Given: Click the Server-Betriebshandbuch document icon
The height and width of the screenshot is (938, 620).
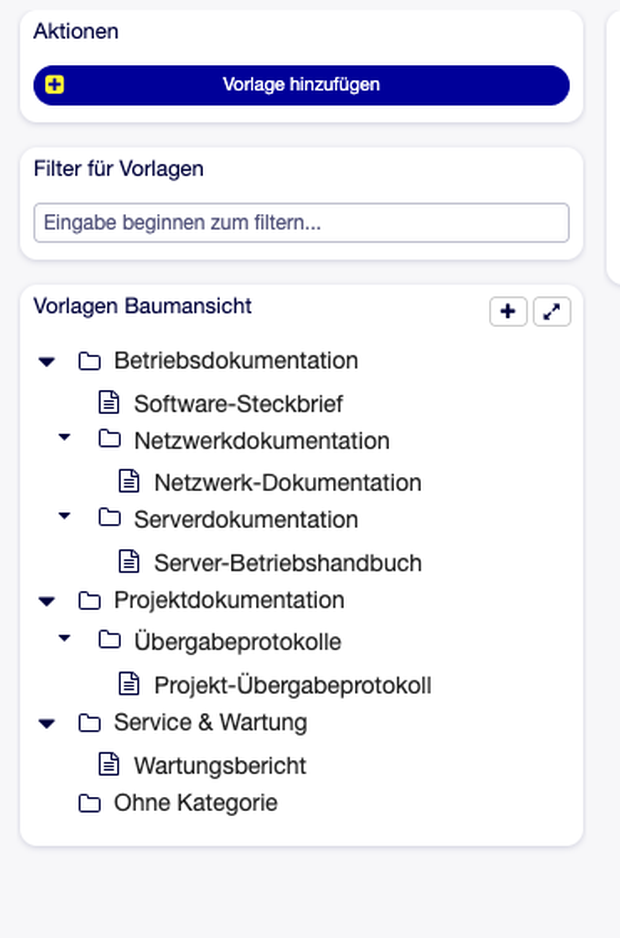Looking at the screenshot, I should click(129, 562).
